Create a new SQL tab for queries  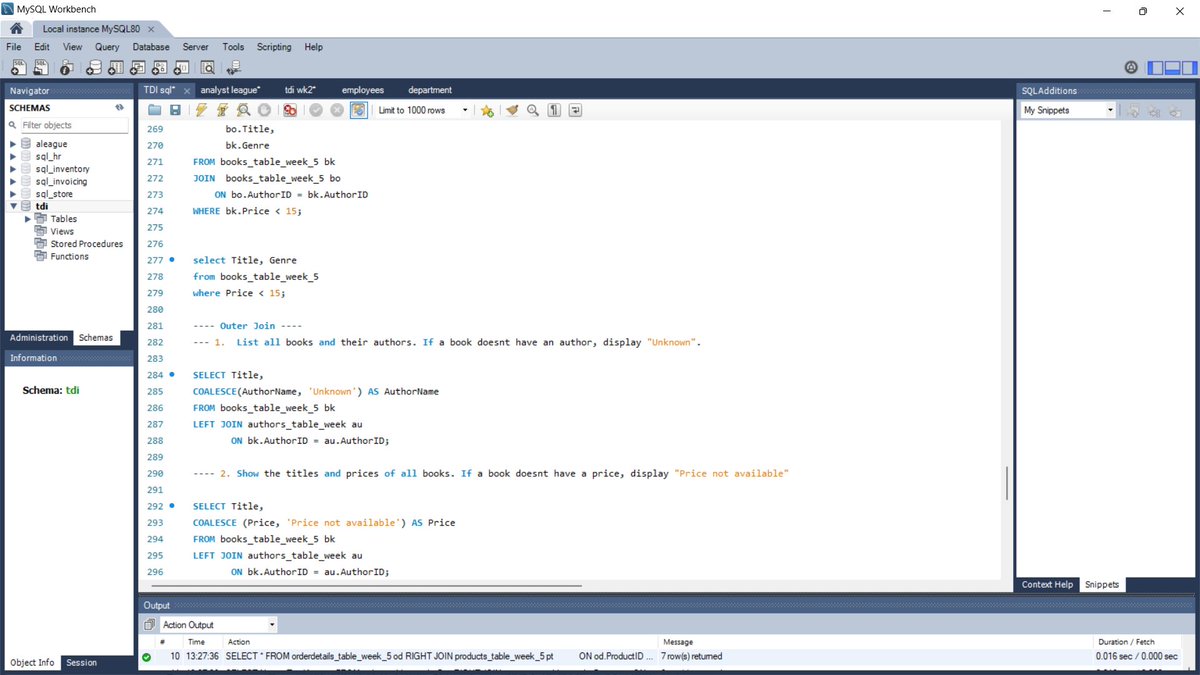pyautogui.click(x=18, y=68)
